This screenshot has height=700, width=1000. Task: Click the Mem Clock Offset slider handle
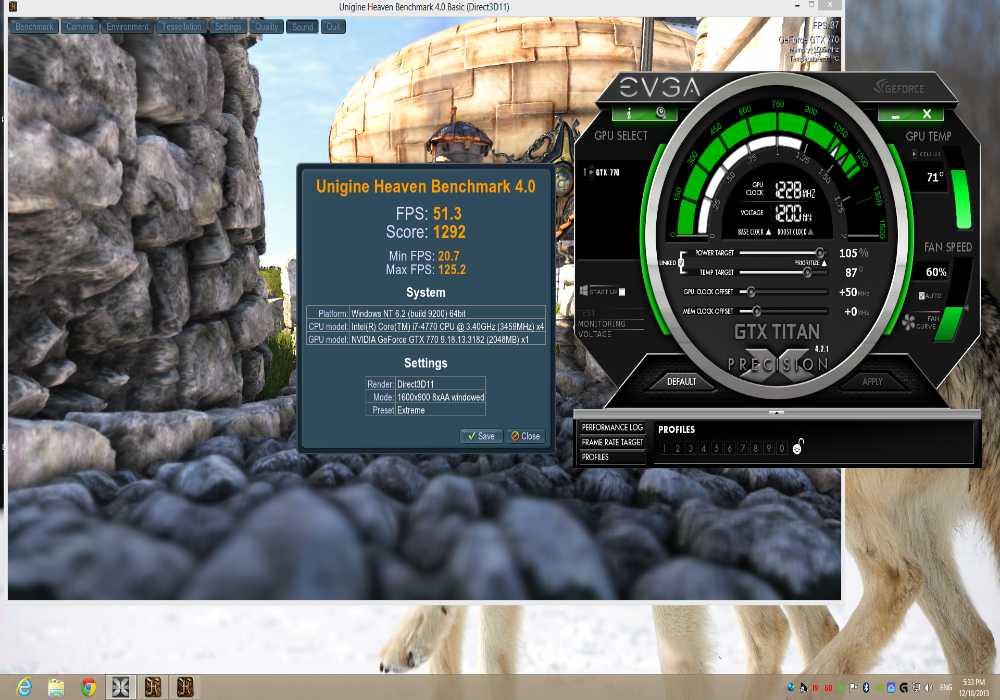756,311
